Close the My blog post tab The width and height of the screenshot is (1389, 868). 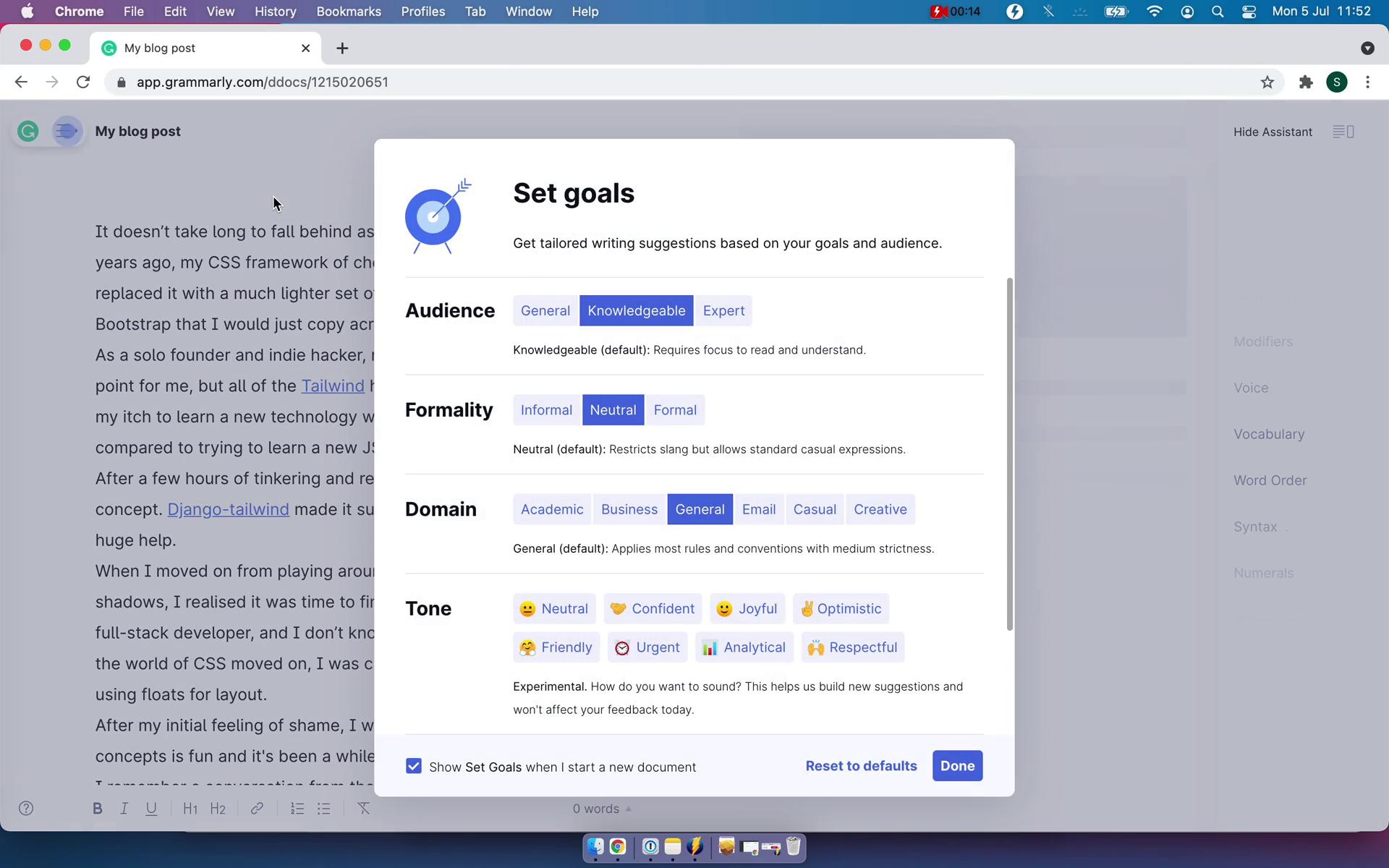[x=305, y=48]
